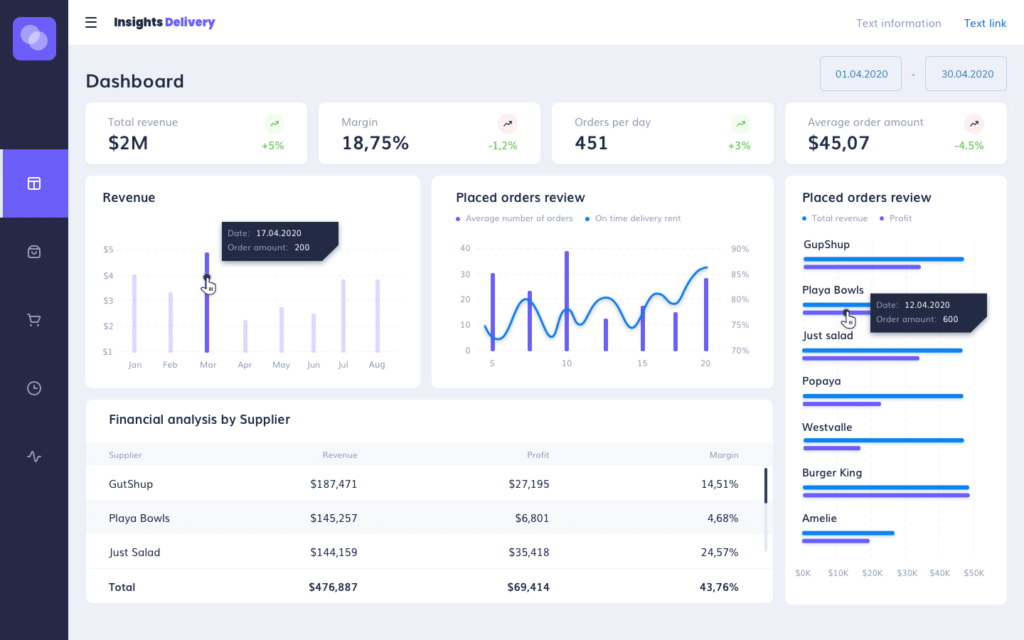Viewport: 1024px width, 640px height.
Task: Open the start date 01.04.2020 picker
Action: [x=861, y=74]
